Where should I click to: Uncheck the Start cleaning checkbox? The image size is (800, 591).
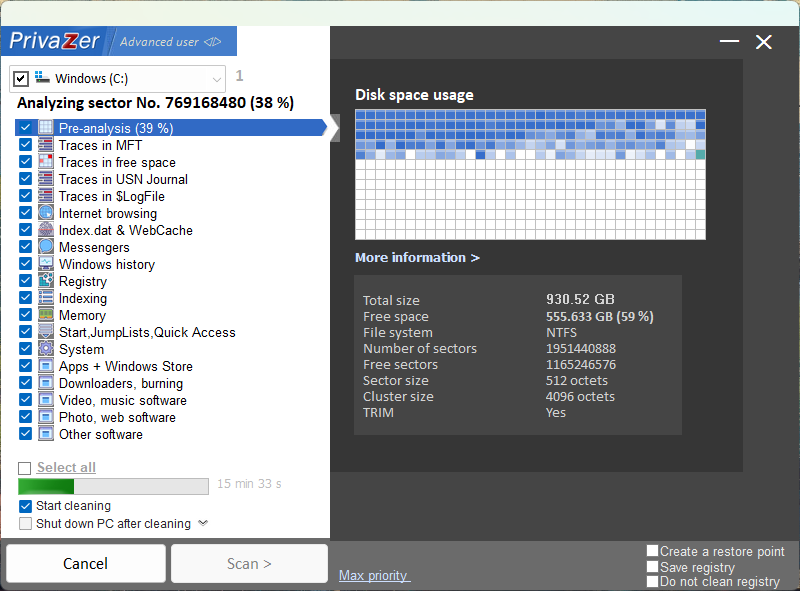pos(25,506)
